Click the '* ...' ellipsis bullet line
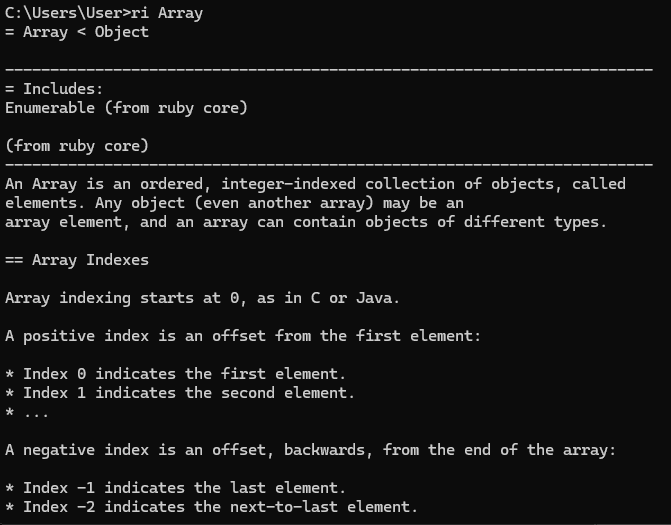Image resolution: width=671 pixels, height=525 pixels. click(27, 412)
